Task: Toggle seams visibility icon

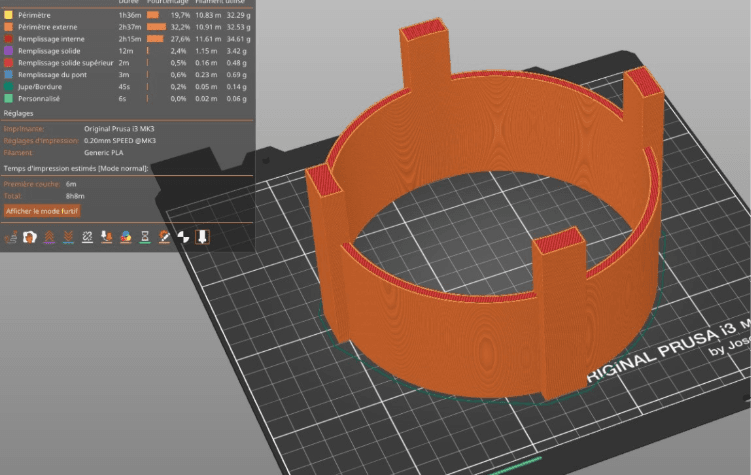Action: click(x=87, y=237)
